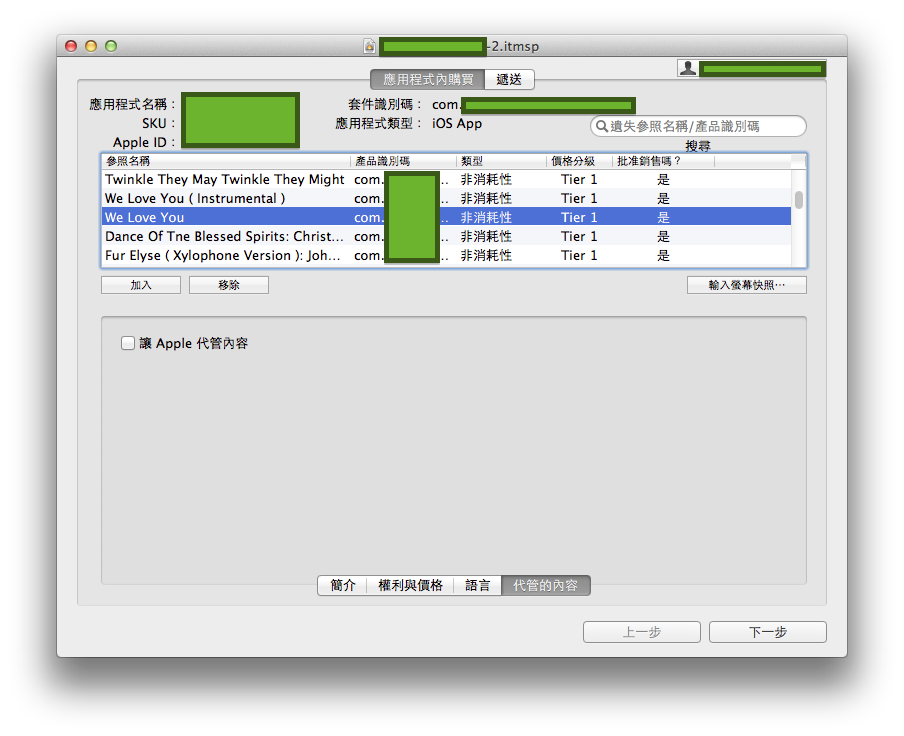Screen dimensions: 904x736
Task: Open the 權利與價格 tab
Action: click(x=410, y=585)
